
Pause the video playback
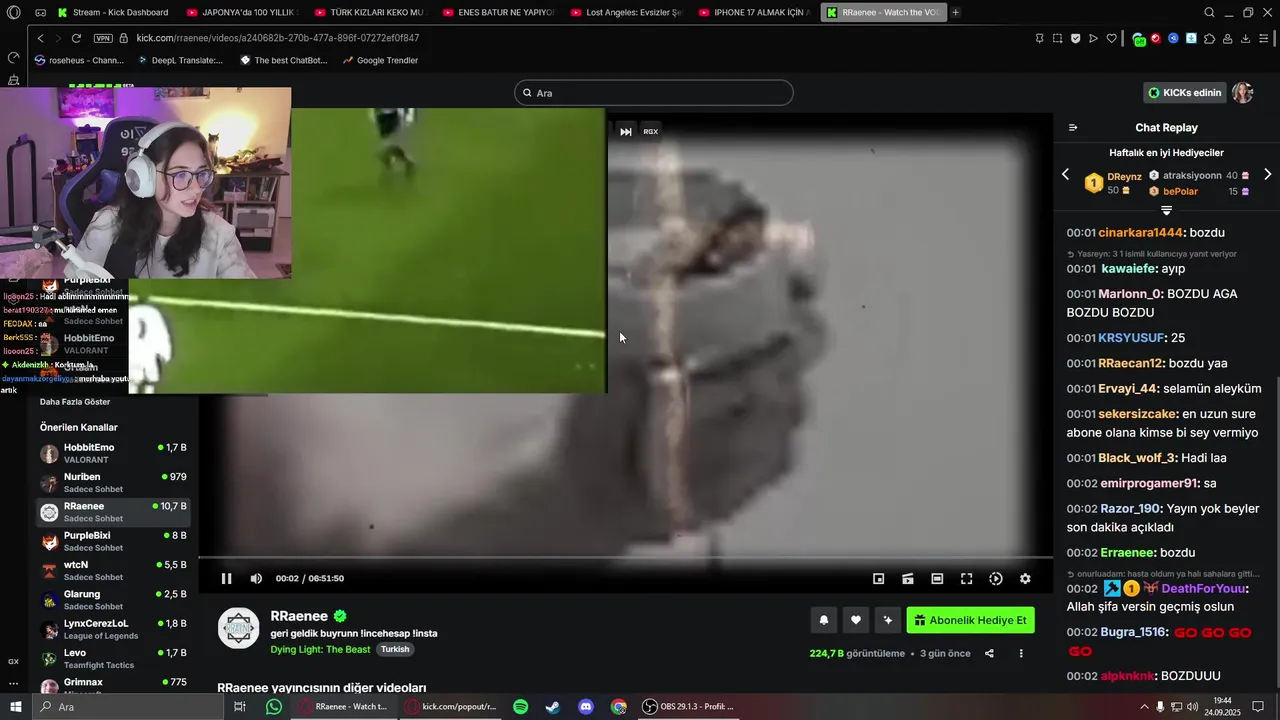227,578
